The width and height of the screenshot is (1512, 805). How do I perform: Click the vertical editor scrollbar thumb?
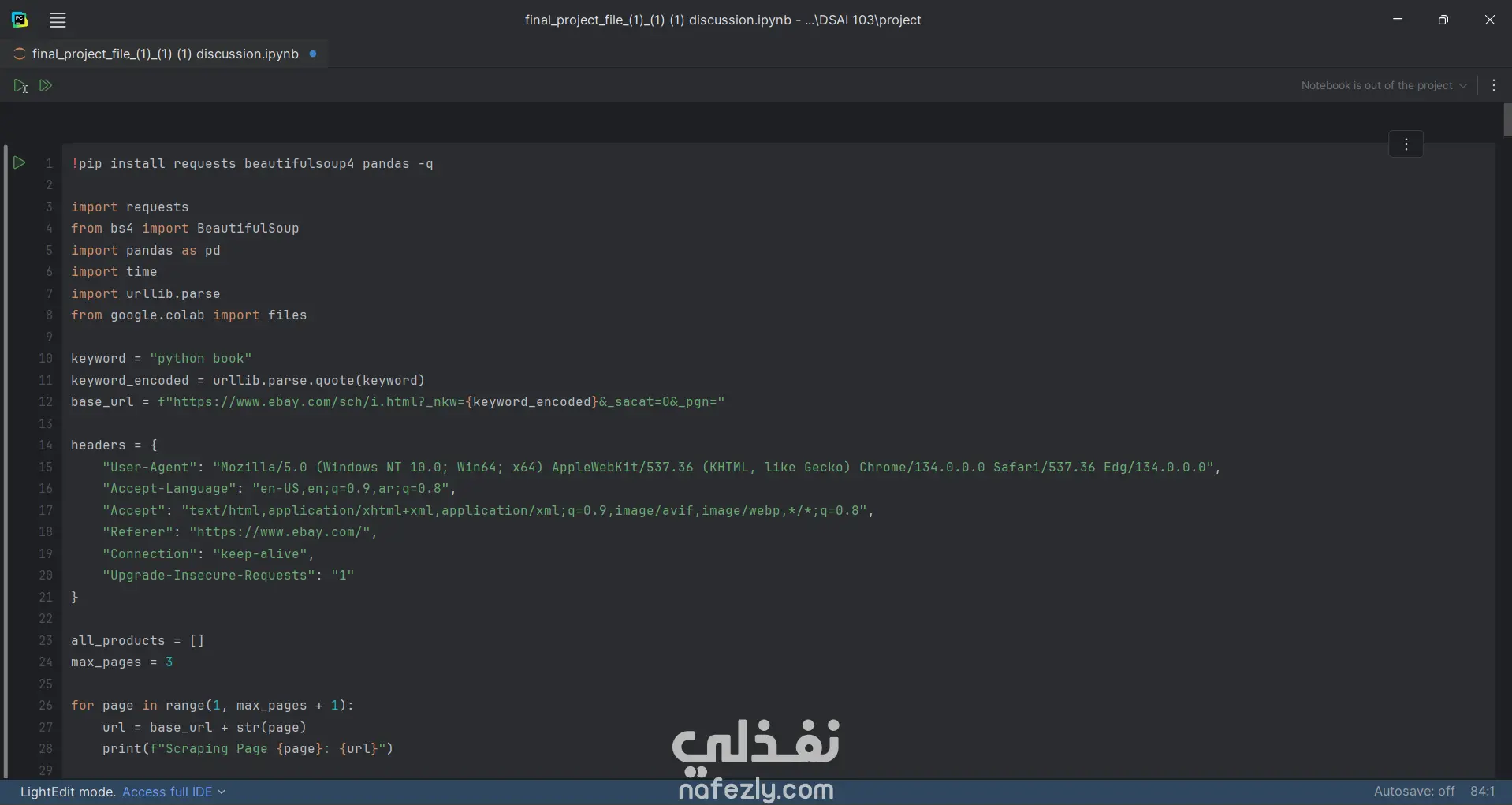click(1507, 120)
